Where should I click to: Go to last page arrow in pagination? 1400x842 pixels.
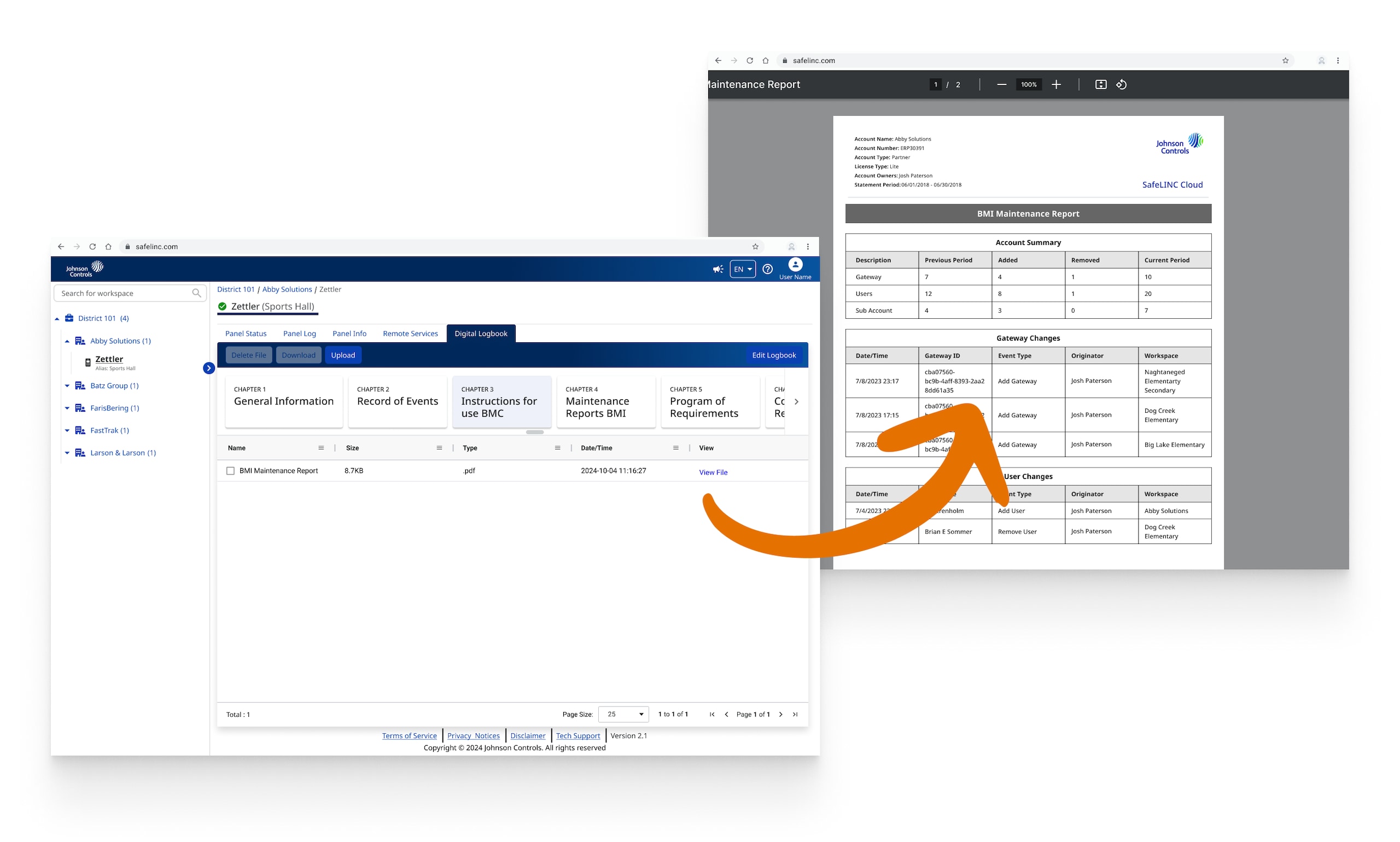pos(795,715)
